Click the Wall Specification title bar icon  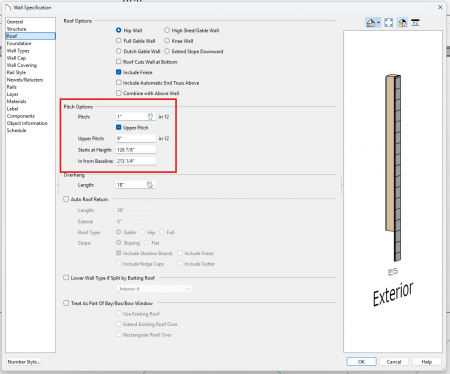point(8,7)
